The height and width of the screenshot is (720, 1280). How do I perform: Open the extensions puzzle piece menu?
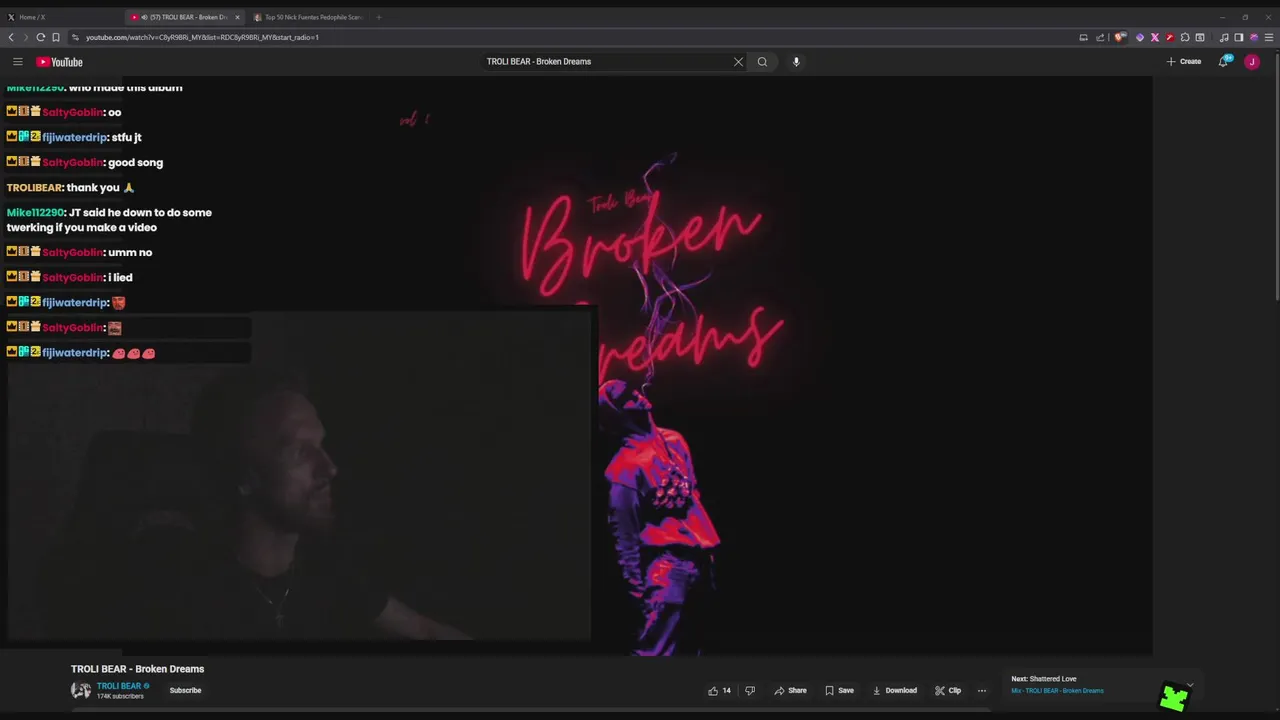click(1185, 37)
